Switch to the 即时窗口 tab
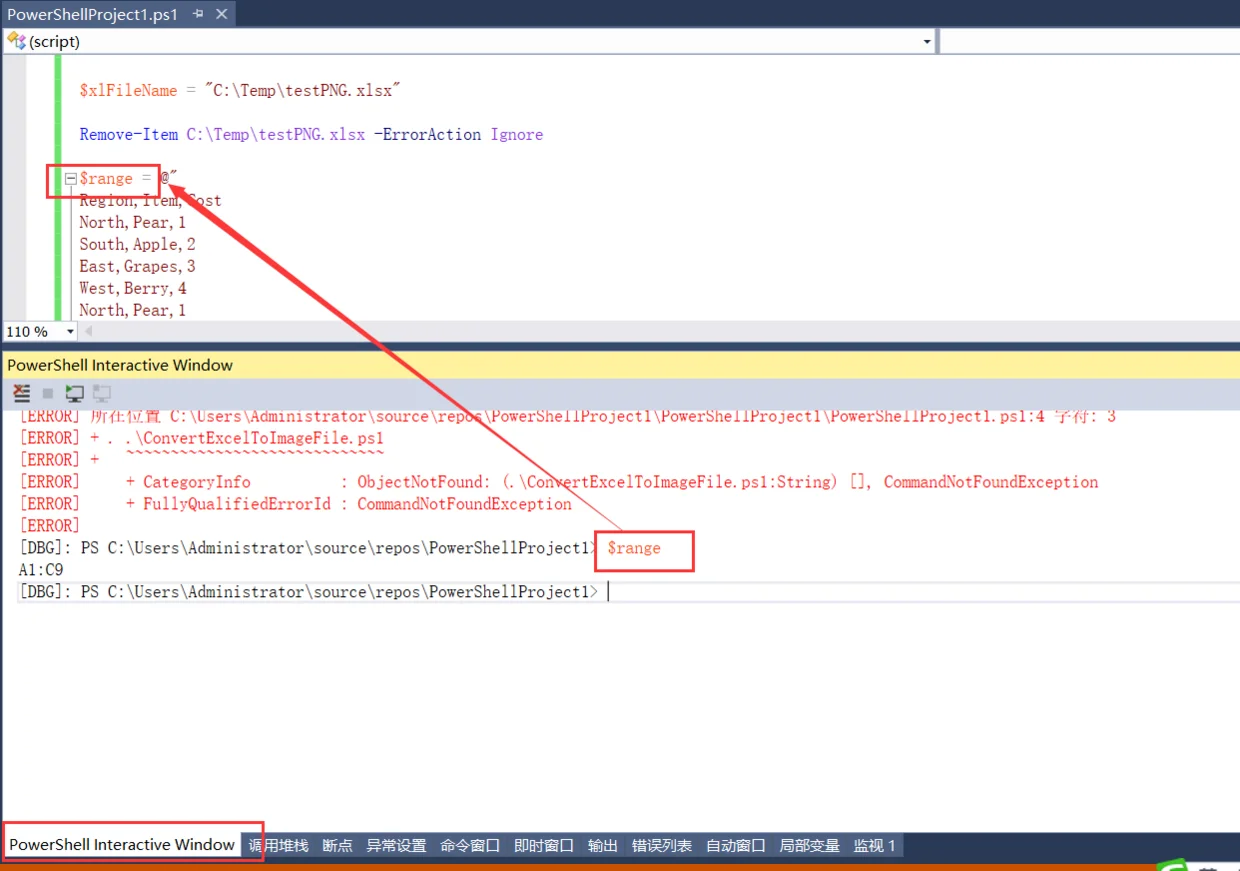1240x871 pixels. [544, 846]
